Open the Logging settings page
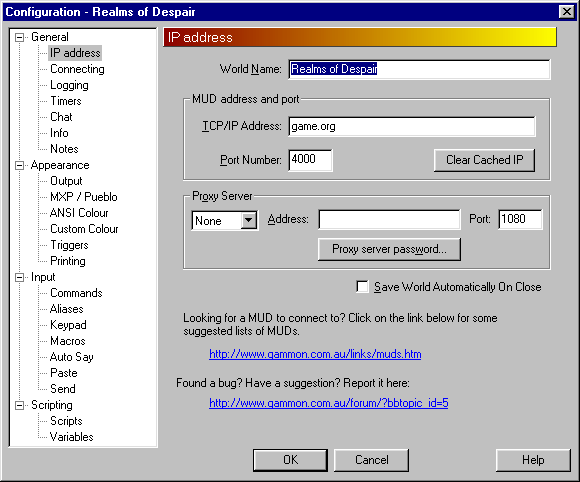Screen dimensions: 580x482 (x=69, y=85)
